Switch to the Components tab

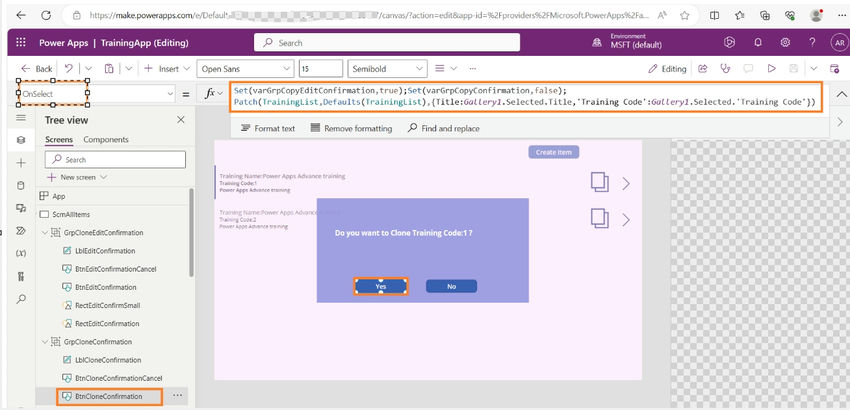pyautogui.click(x=106, y=139)
